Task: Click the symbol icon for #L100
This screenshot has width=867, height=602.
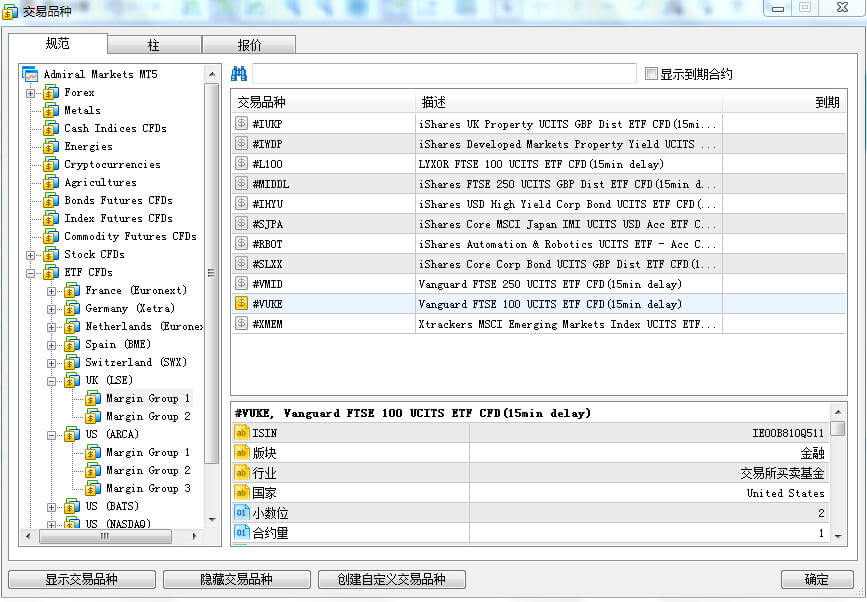Action: [241, 163]
